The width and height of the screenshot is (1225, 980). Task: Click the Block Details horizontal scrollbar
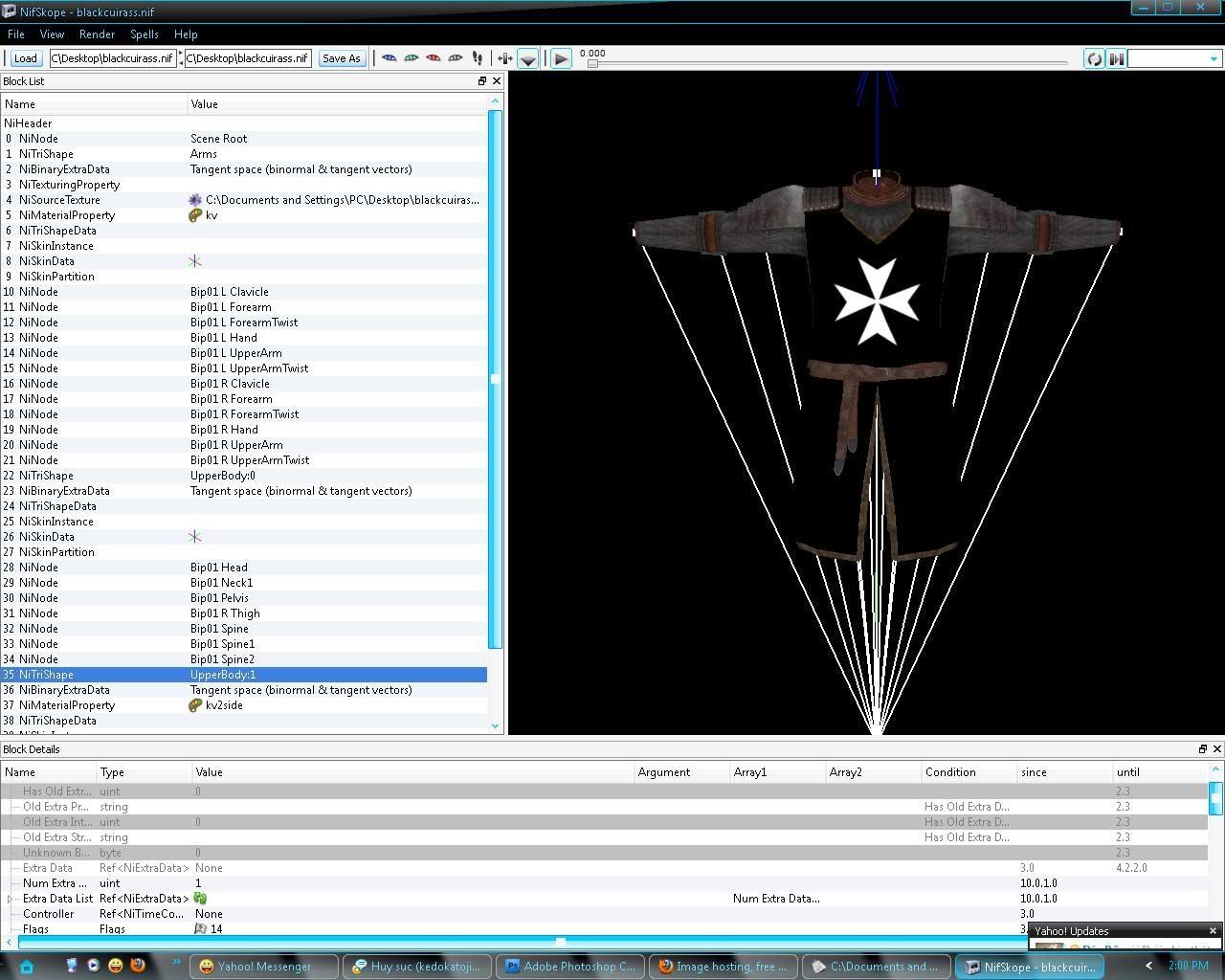[x=561, y=943]
